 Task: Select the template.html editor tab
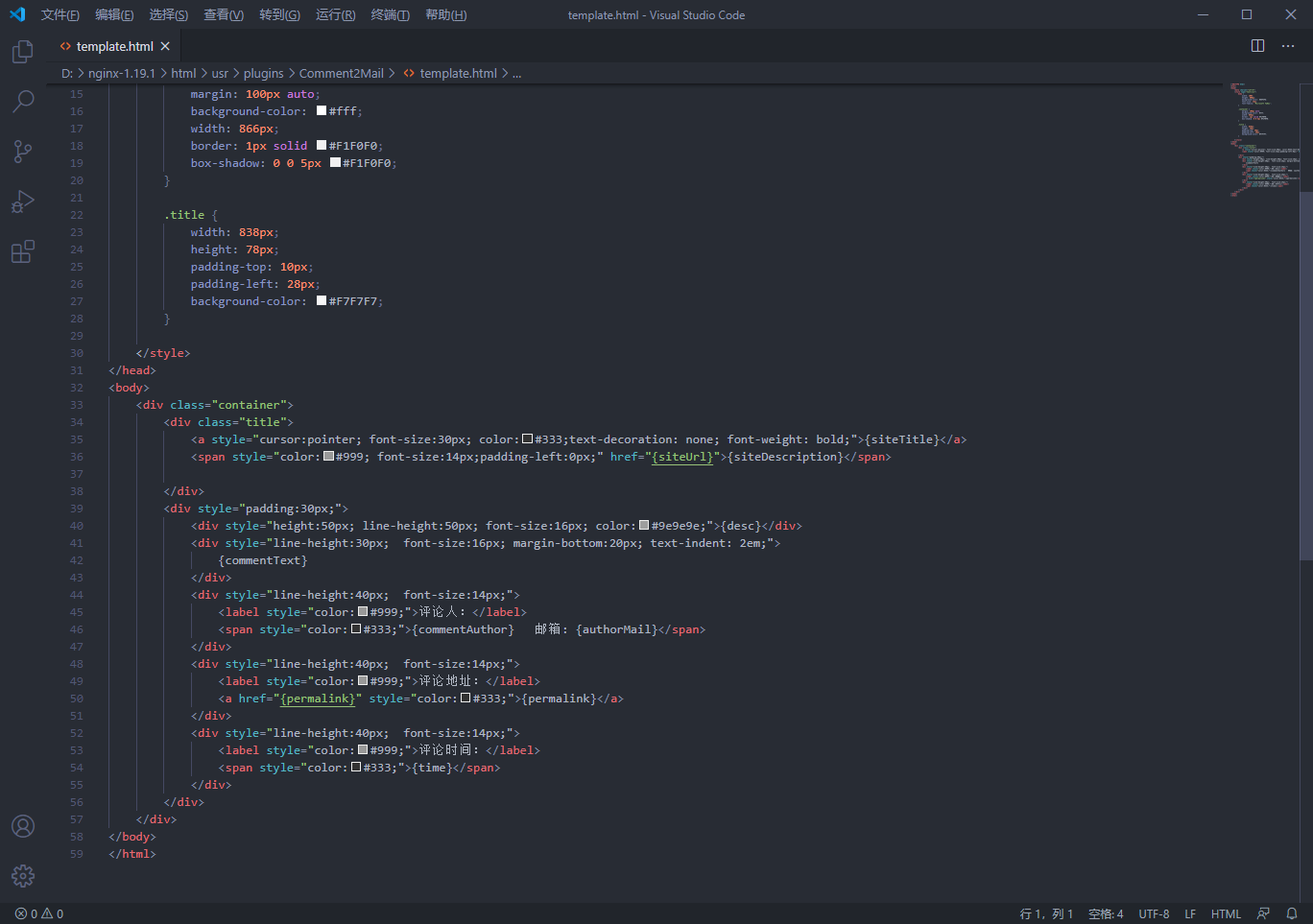(x=114, y=46)
